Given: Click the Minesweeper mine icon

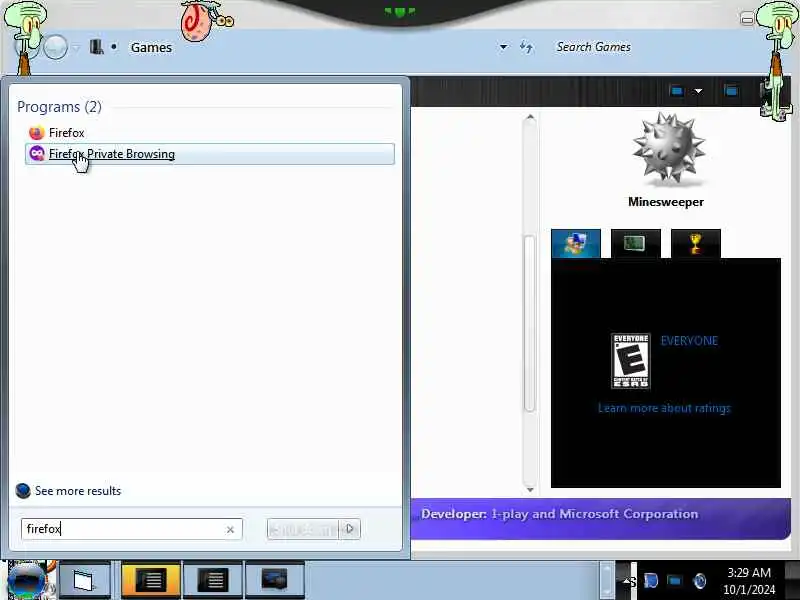Looking at the screenshot, I should point(668,148).
